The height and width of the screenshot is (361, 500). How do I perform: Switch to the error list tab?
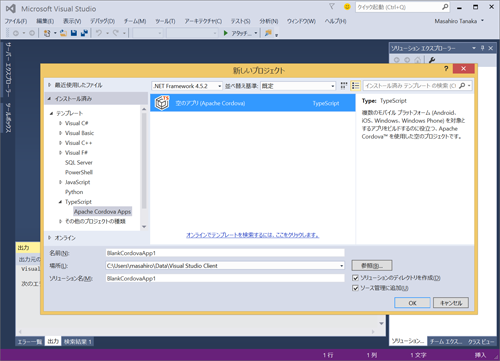[x=30, y=342]
